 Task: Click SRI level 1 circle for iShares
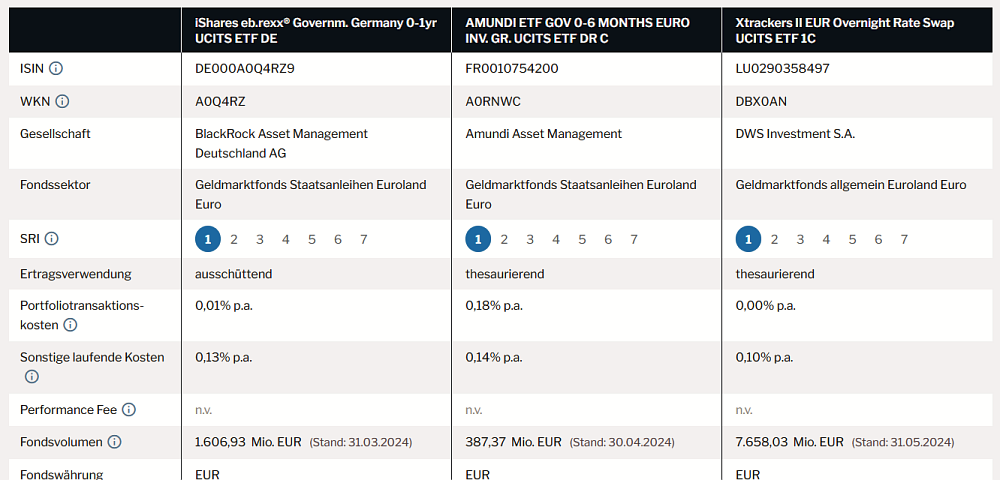(x=208, y=239)
